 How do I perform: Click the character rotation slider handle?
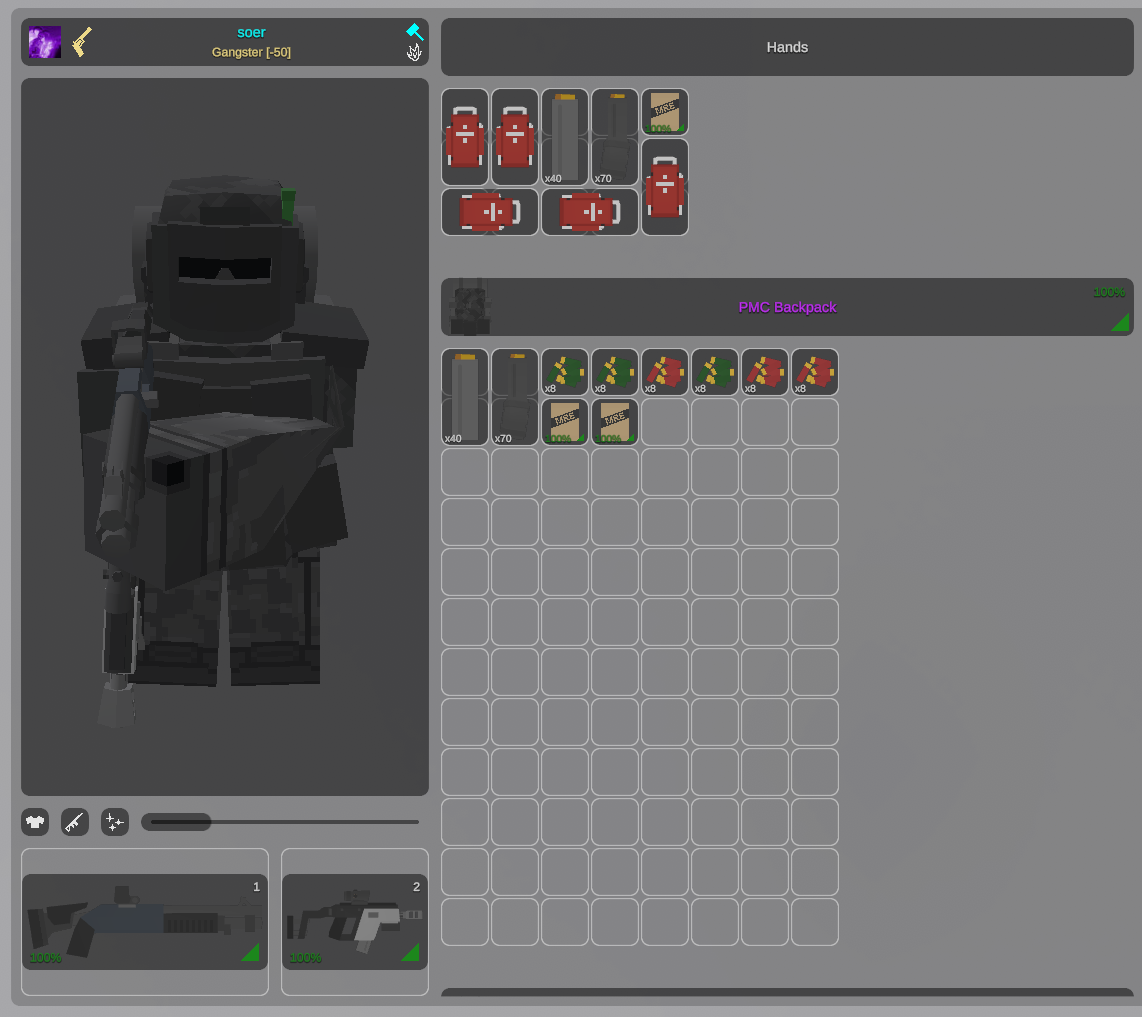click(176, 822)
